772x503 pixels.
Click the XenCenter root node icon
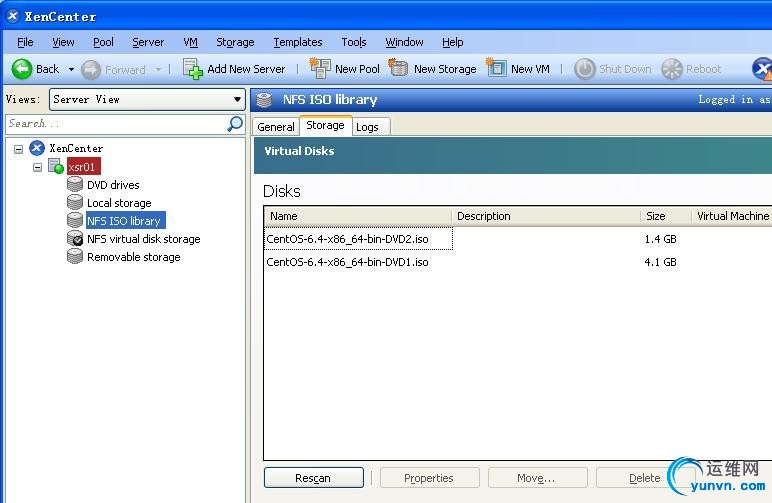(37, 148)
